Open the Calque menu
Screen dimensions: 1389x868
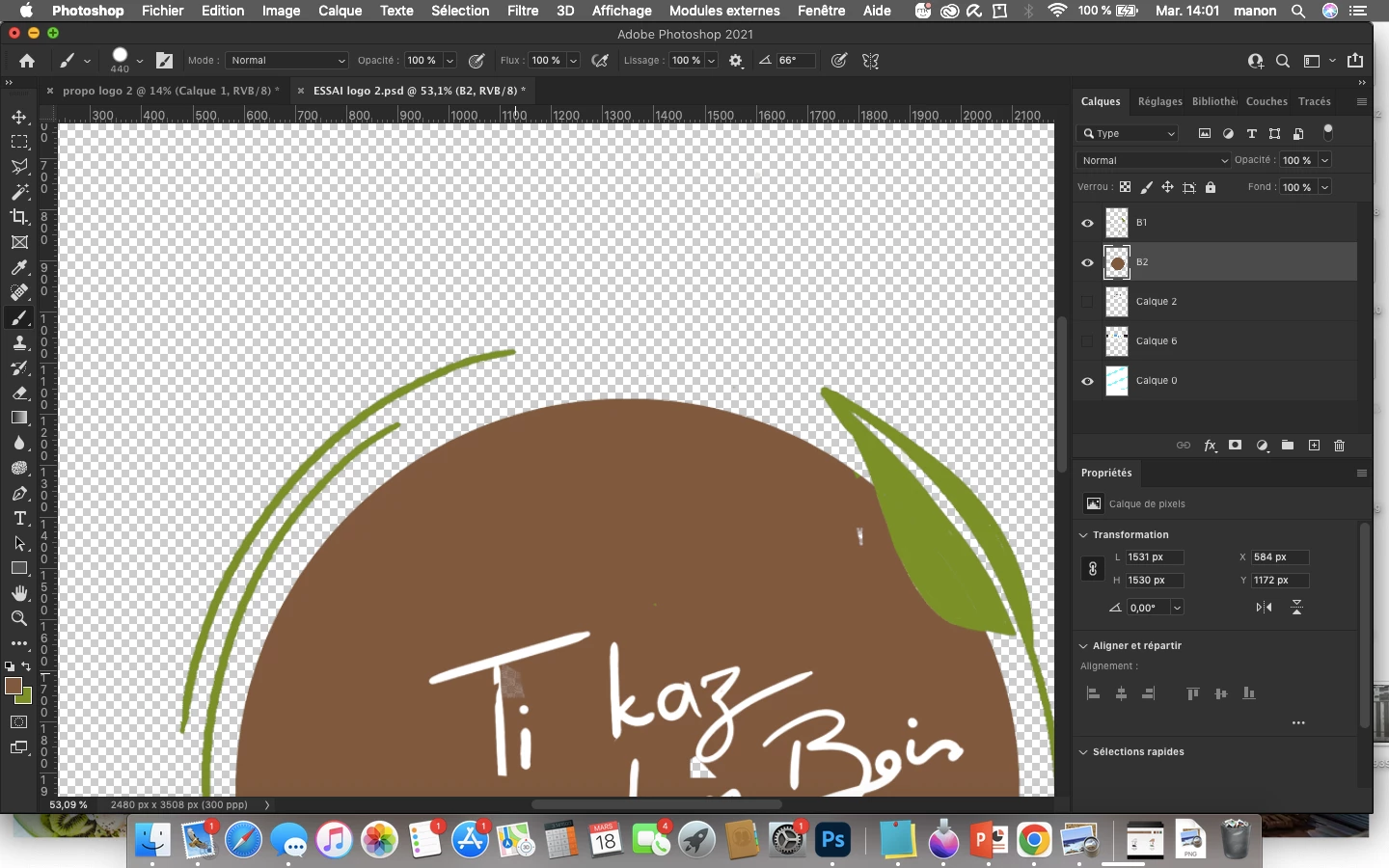click(340, 11)
